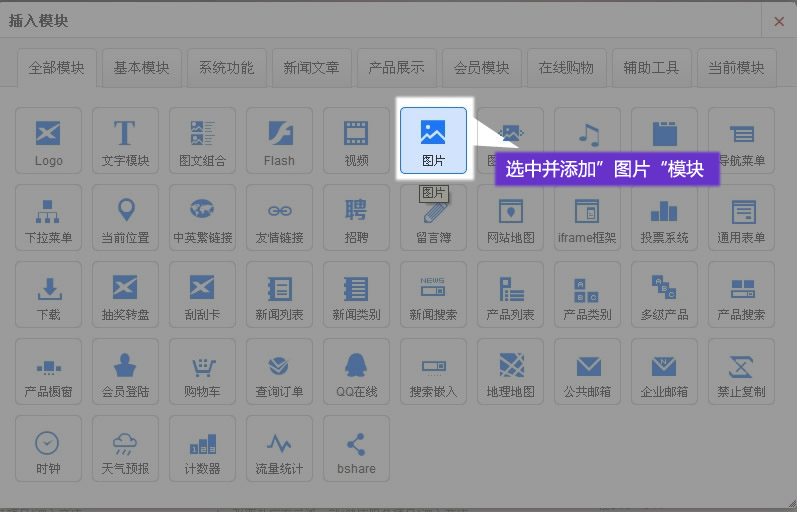
Task: Open the 当前模块 tab
Action: (x=736, y=68)
